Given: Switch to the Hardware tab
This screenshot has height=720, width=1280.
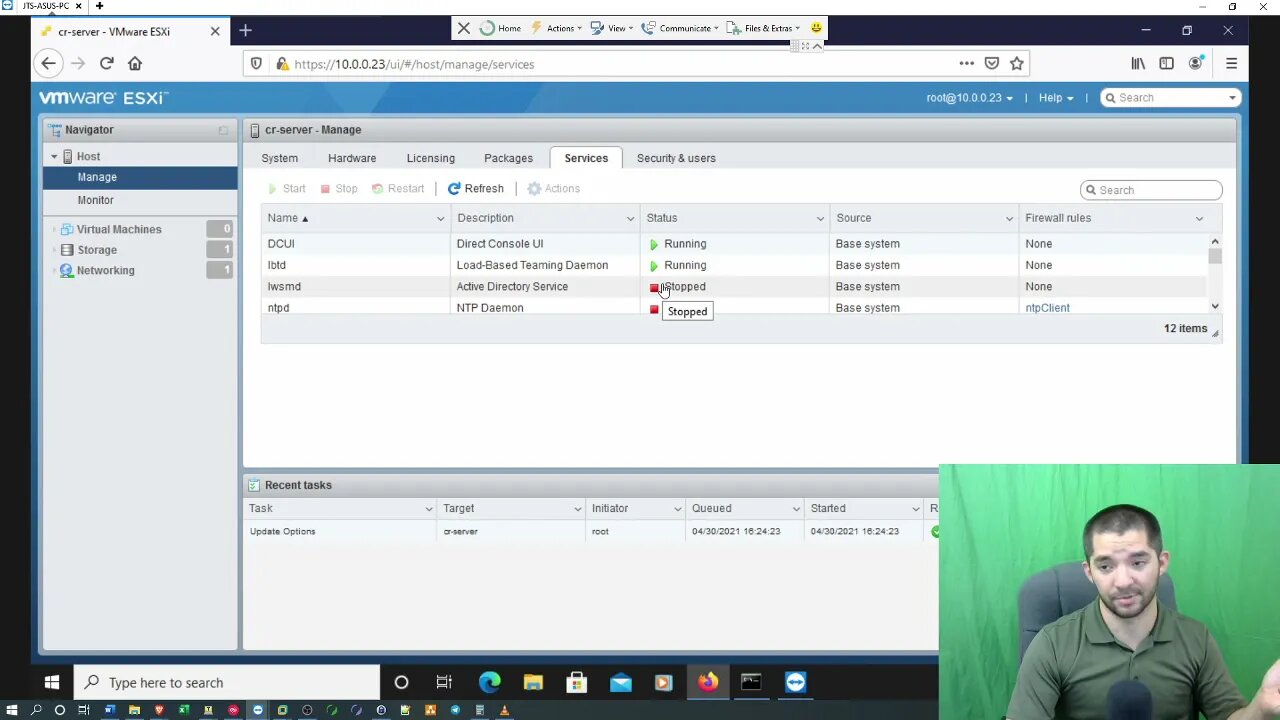Looking at the screenshot, I should click(x=352, y=158).
